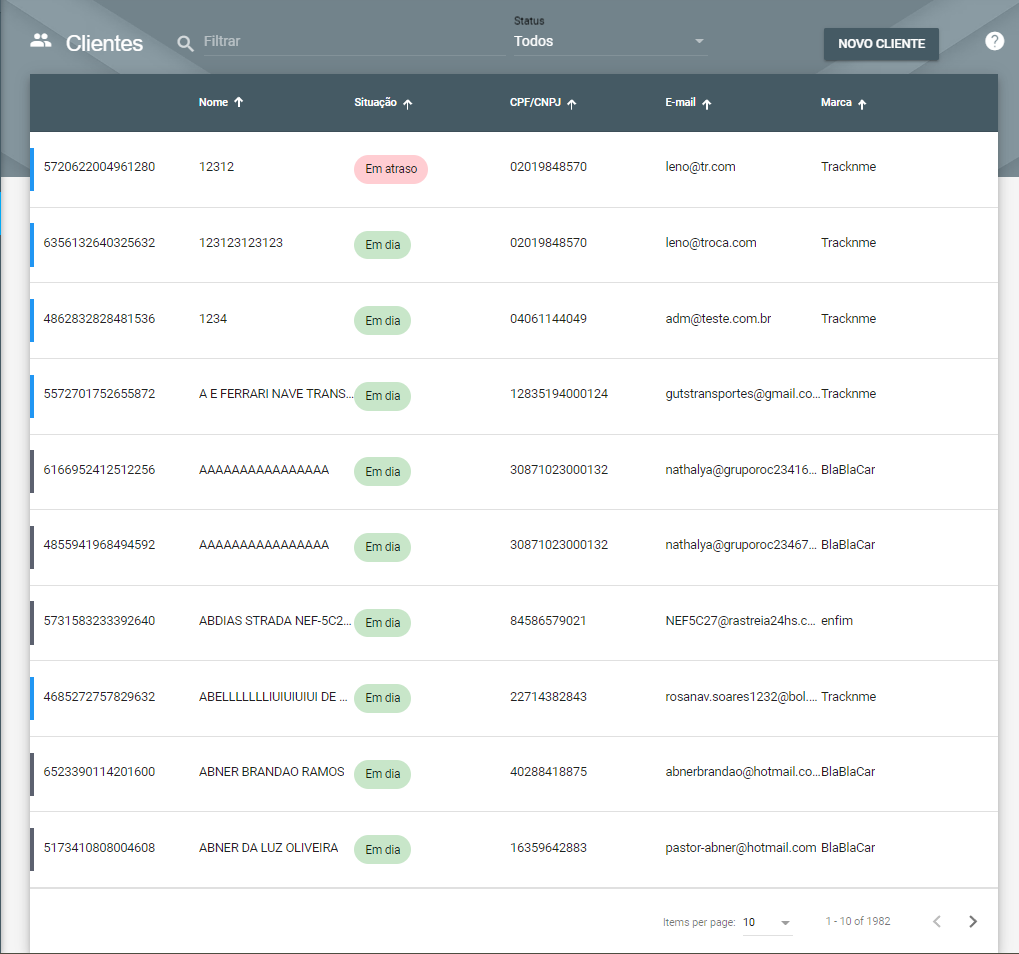Viewport: 1019px width, 954px height.
Task: Sort by Situação arrow icon
Action: click(407, 104)
